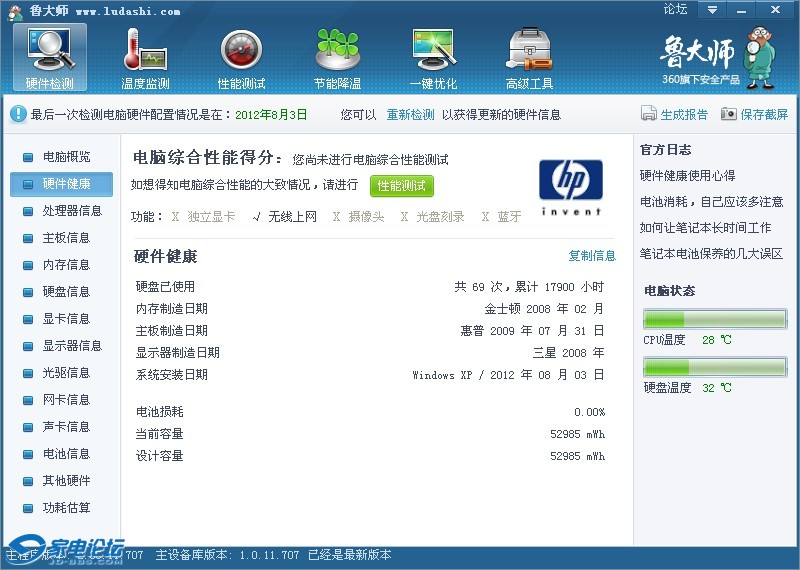Click the 主设备库版本 1.0.11.707 status text
This screenshot has height=570, width=800.
[227, 555]
